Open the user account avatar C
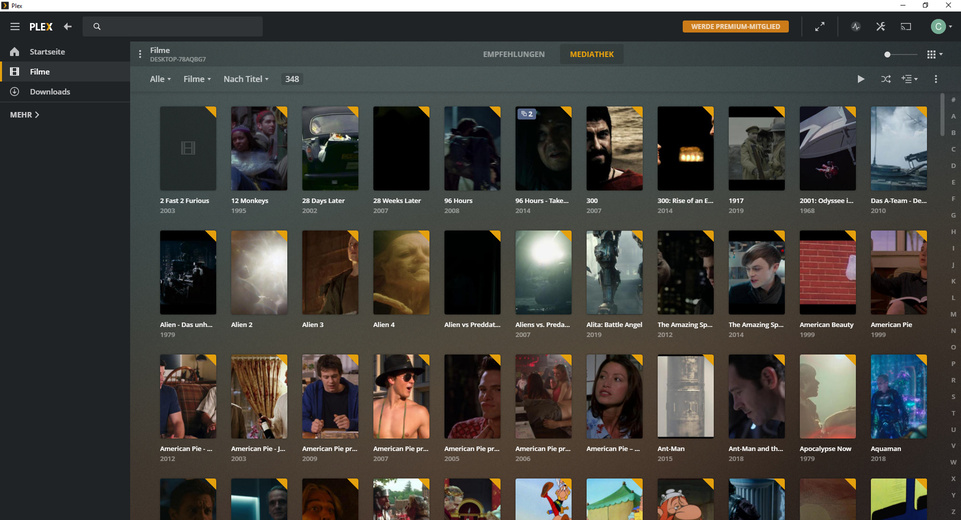The width and height of the screenshot is (961, 520). click(x=938, y=26)
